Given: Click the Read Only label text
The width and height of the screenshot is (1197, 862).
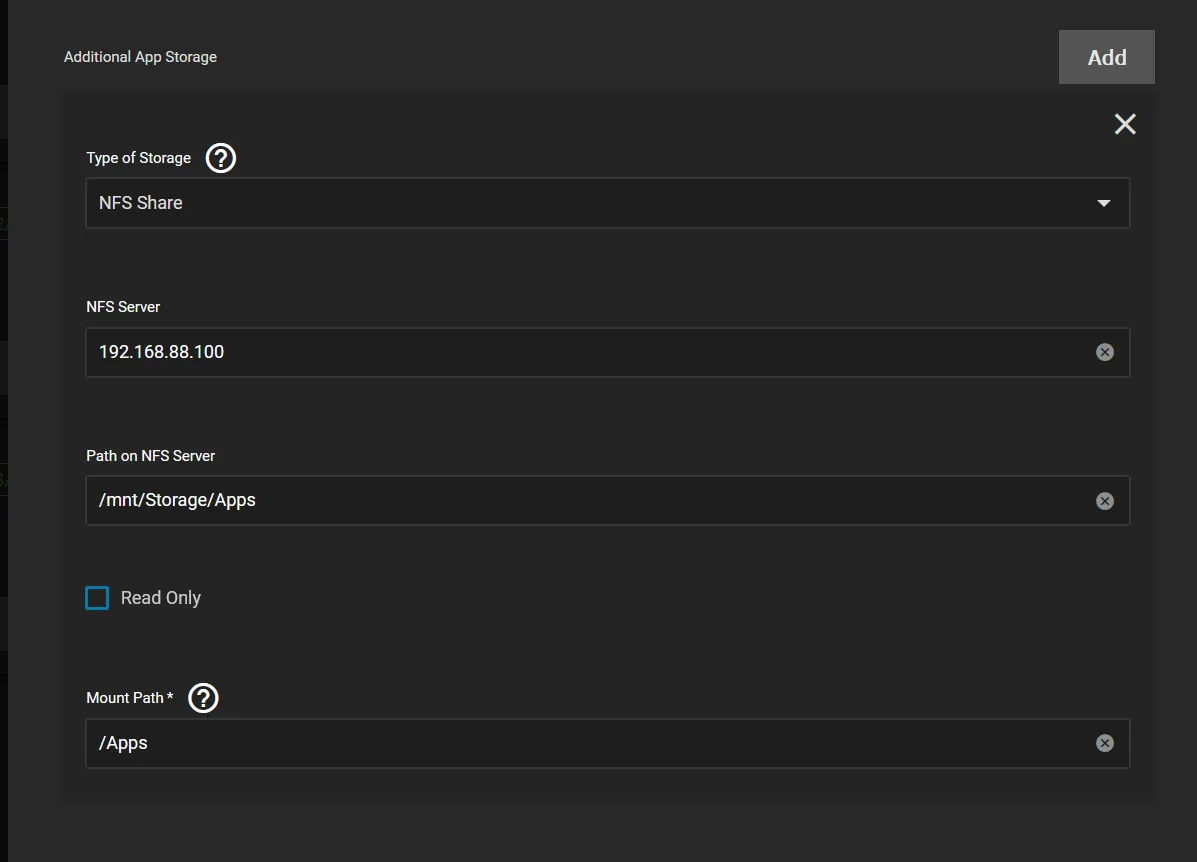Looking at the screenshot, I should [161, 598].
